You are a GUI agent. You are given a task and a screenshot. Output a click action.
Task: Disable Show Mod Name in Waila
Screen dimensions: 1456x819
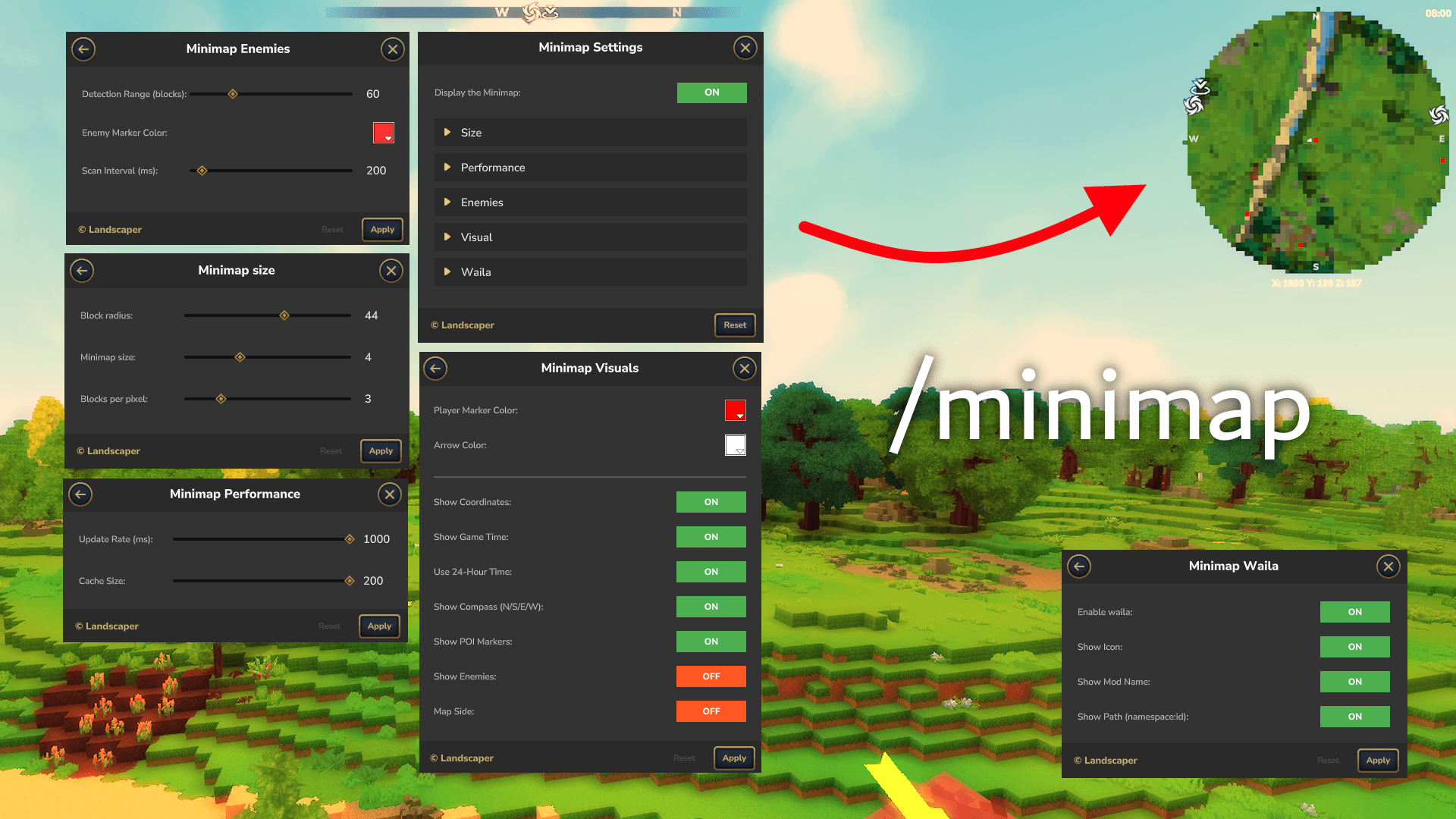coord(1354,682)
